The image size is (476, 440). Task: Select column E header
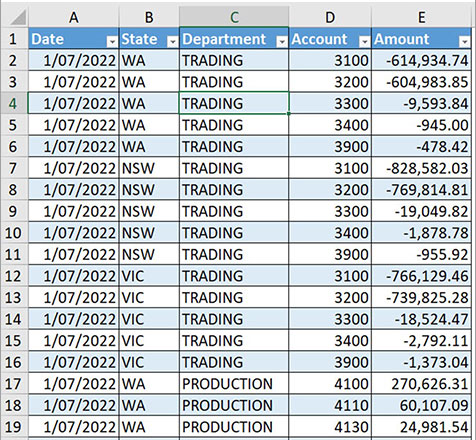pos(421,17)
